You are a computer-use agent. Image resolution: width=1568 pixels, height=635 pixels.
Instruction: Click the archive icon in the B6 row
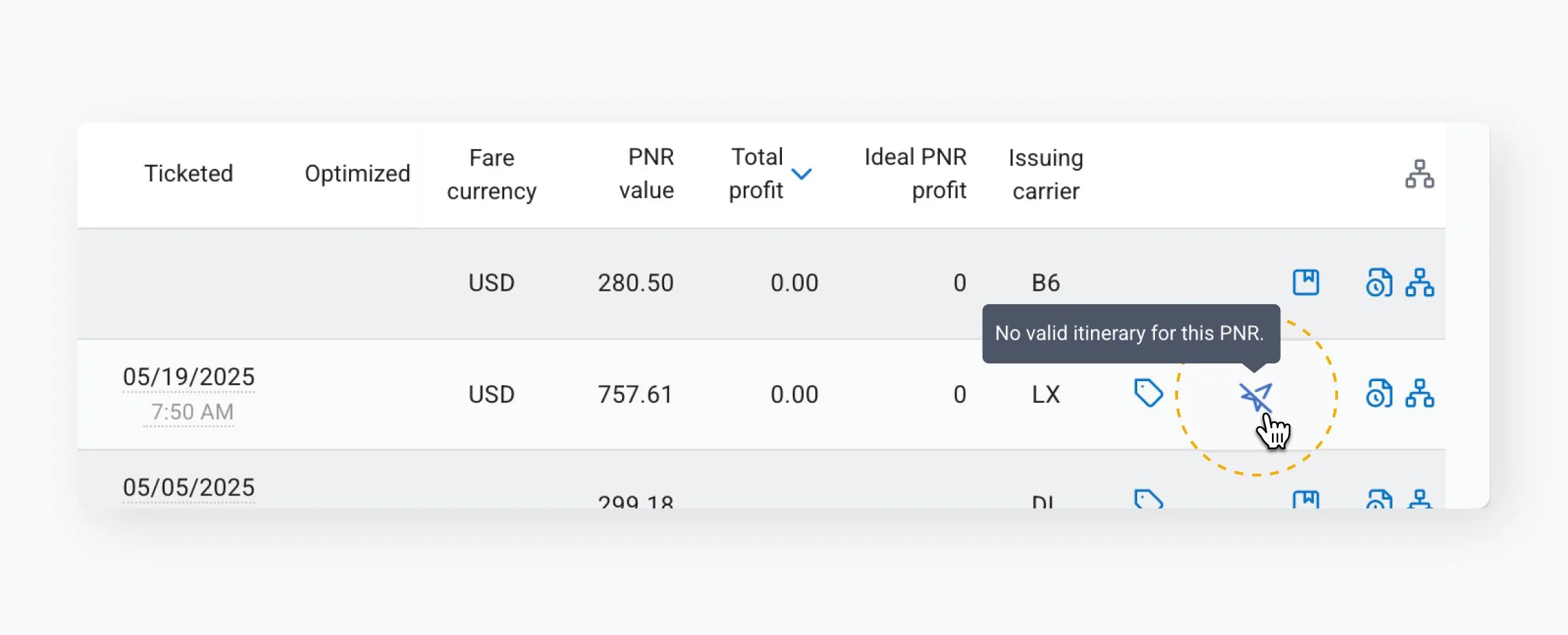tap(1306, 282)
